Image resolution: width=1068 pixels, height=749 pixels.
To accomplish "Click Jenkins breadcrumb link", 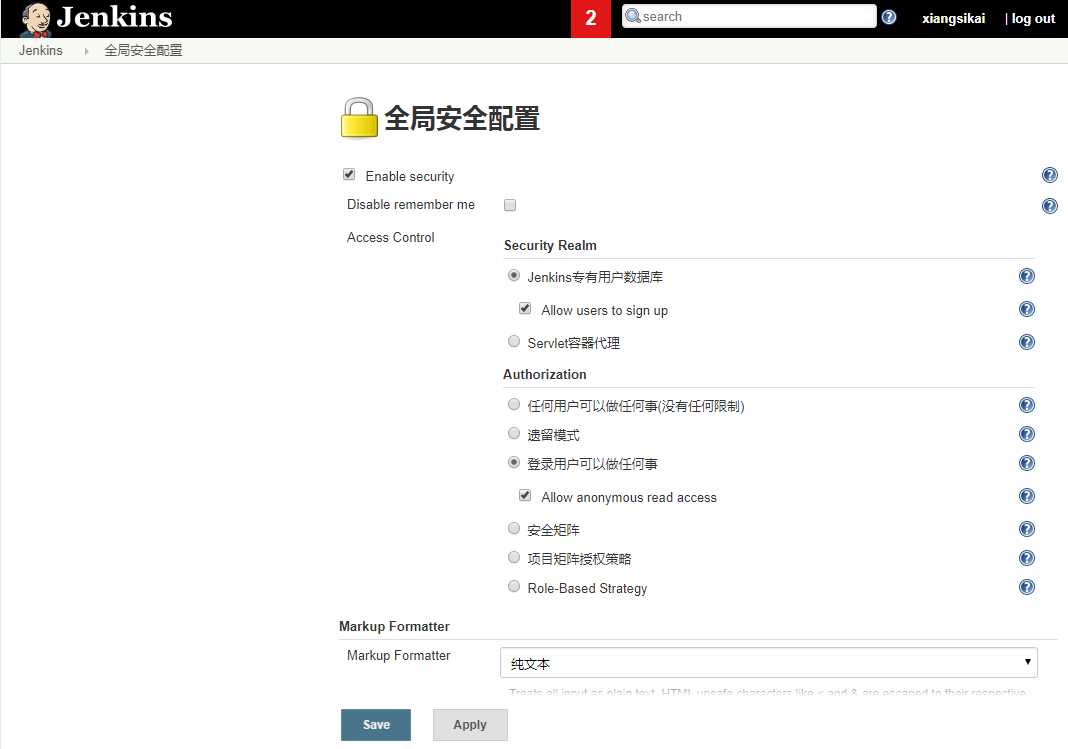I will [40, 50].
